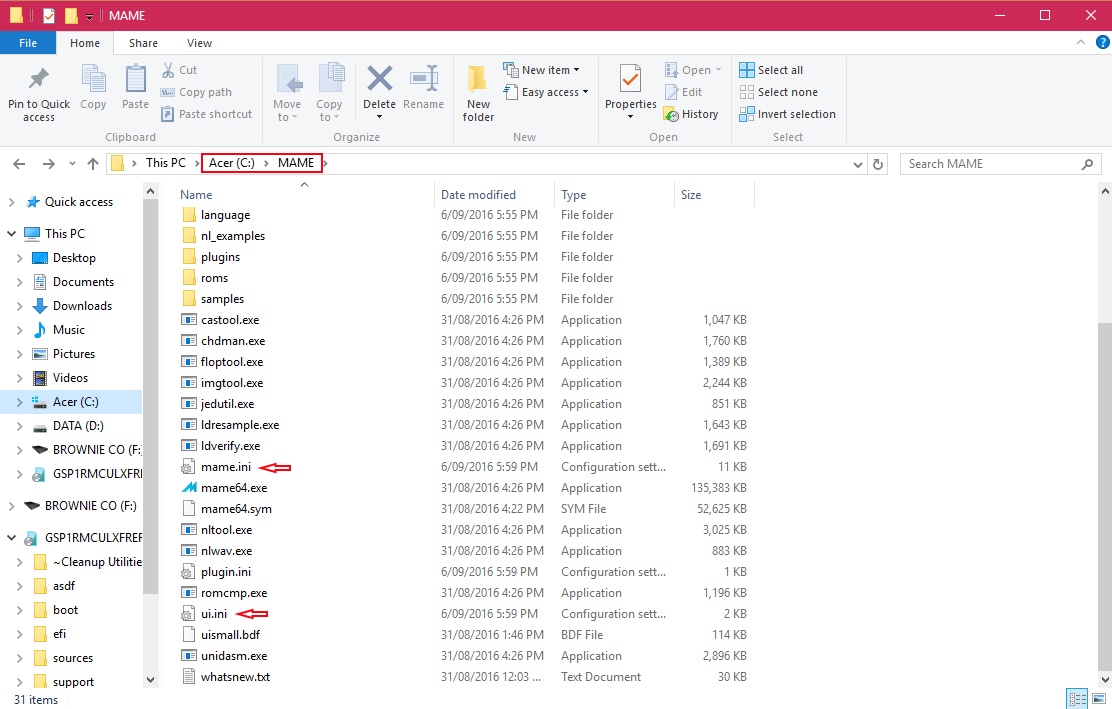The image size is (1112, 709).
Task: Switch to details view icon in status bar
Action: 1077,699
